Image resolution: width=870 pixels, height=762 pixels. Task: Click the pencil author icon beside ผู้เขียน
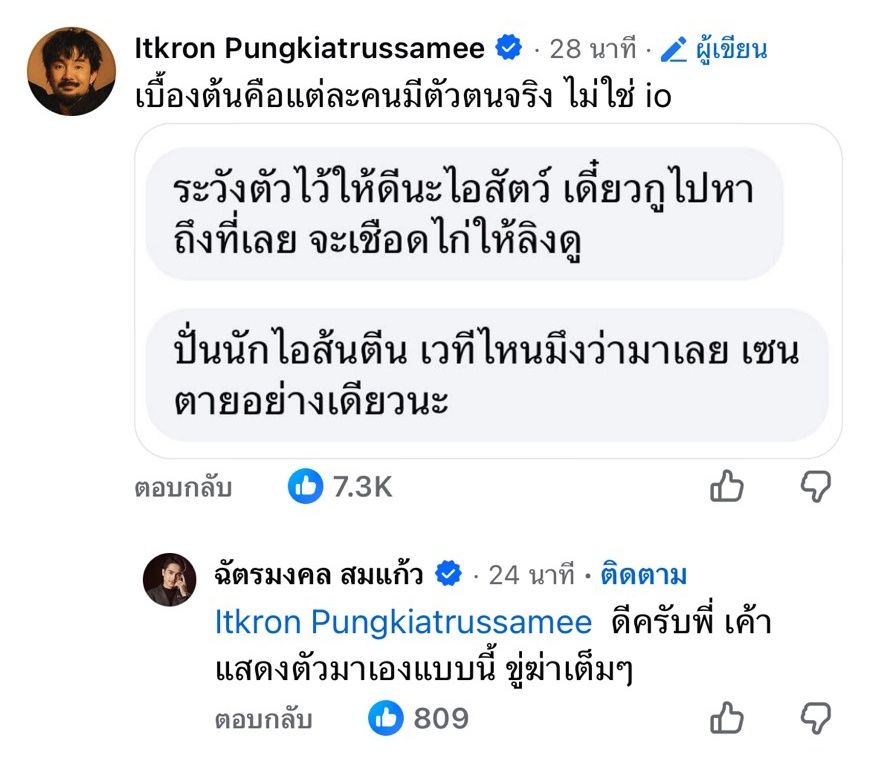click(x=675, y=48)
